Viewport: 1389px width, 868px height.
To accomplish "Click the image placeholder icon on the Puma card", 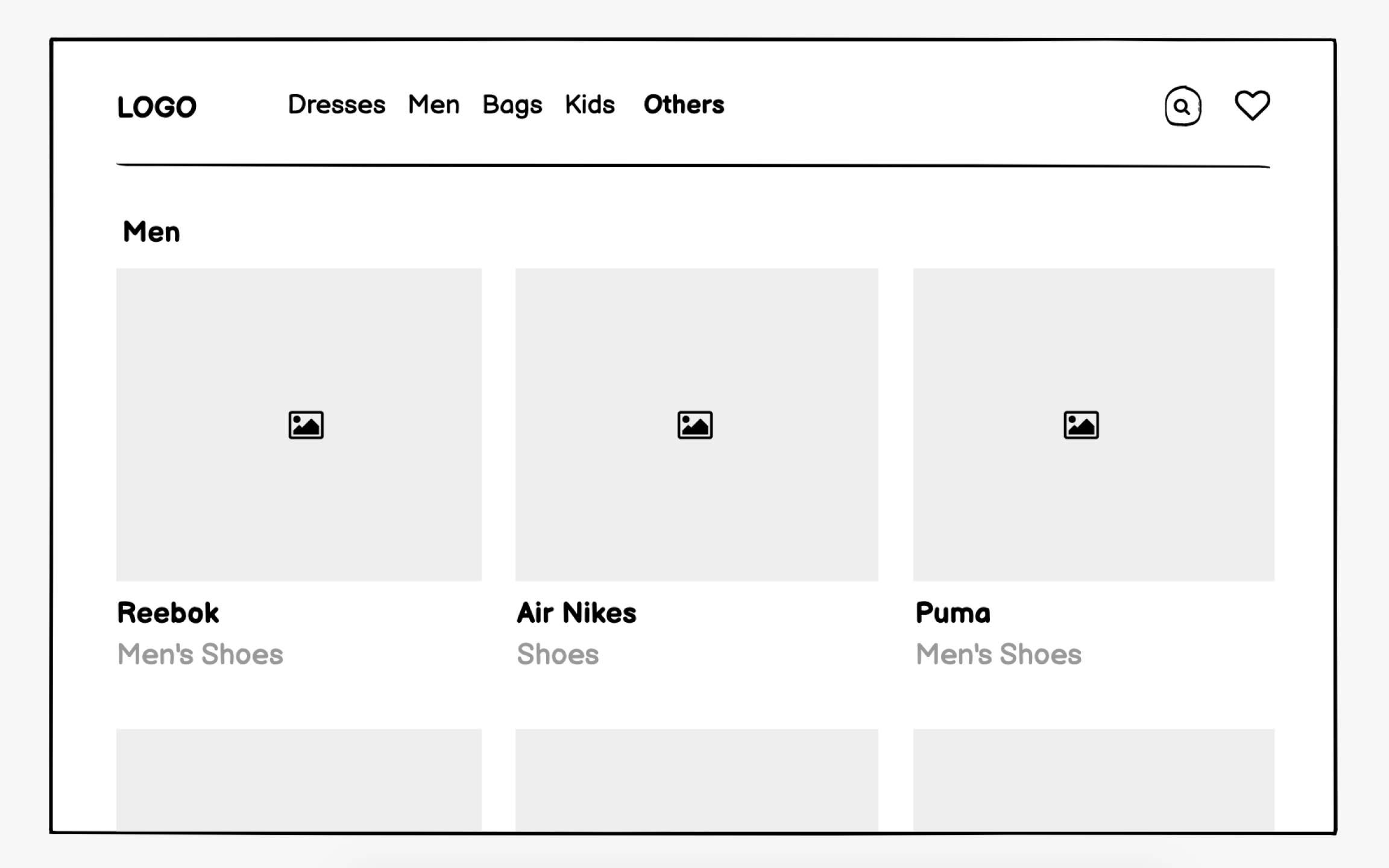I will pyautogui.click(x=1081, y=424).
